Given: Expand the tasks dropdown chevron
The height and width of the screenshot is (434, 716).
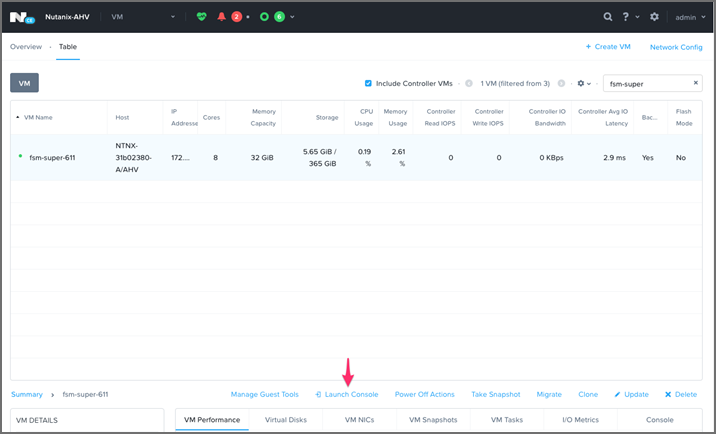Looking at the screenshot, I should tap(292, 17).
